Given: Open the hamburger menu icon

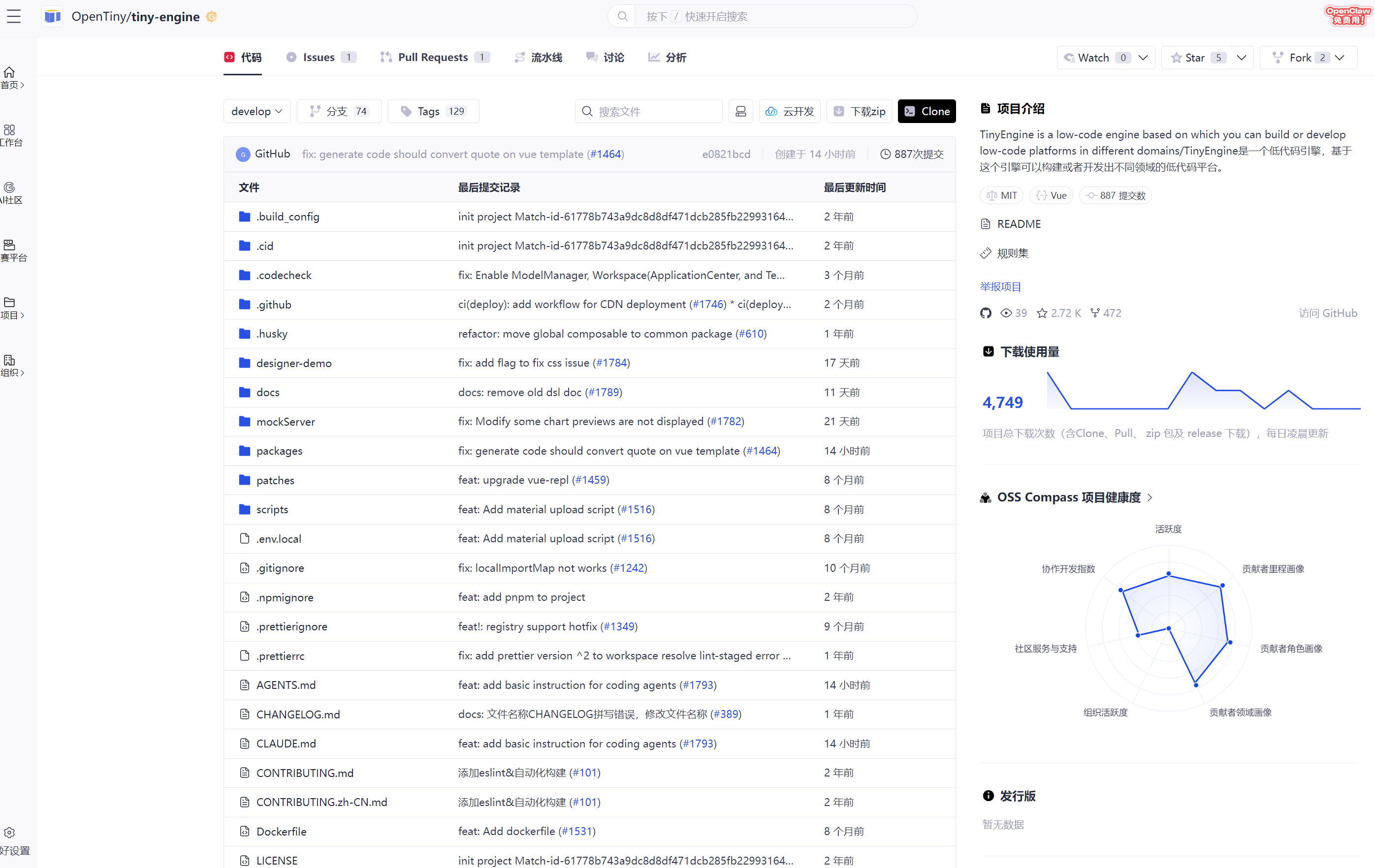Looking at the screenshot, I should 14,17.
